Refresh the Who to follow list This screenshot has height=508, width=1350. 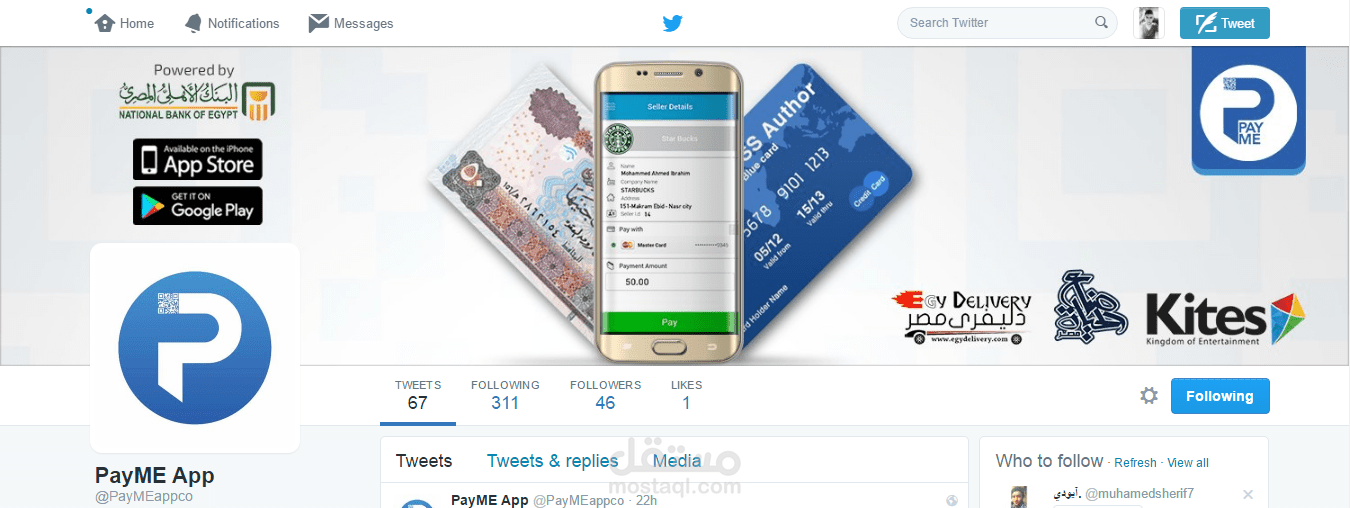[1135, 463]
